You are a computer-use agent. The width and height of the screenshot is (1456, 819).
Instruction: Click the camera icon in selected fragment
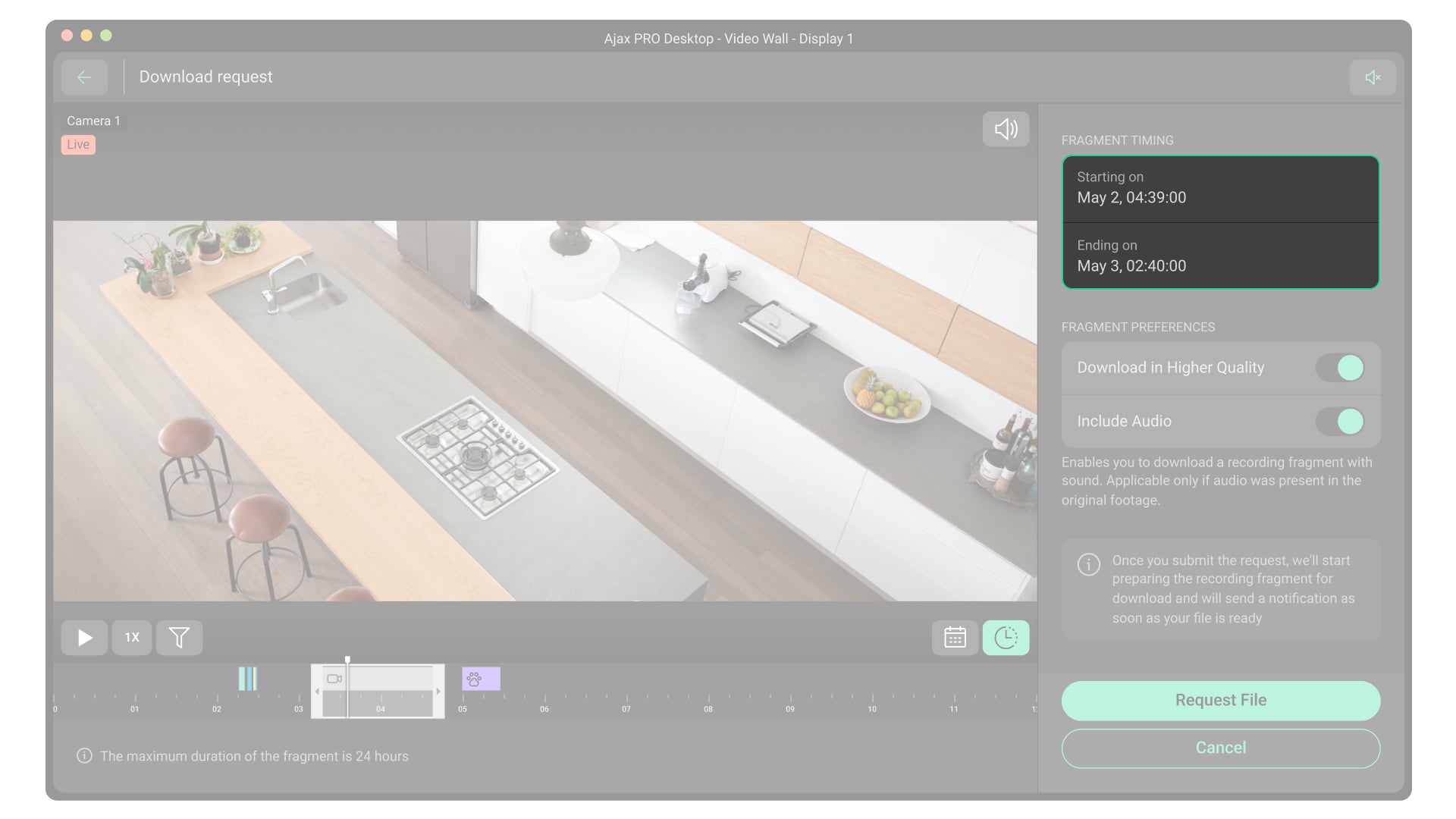[x=334, y=679]
